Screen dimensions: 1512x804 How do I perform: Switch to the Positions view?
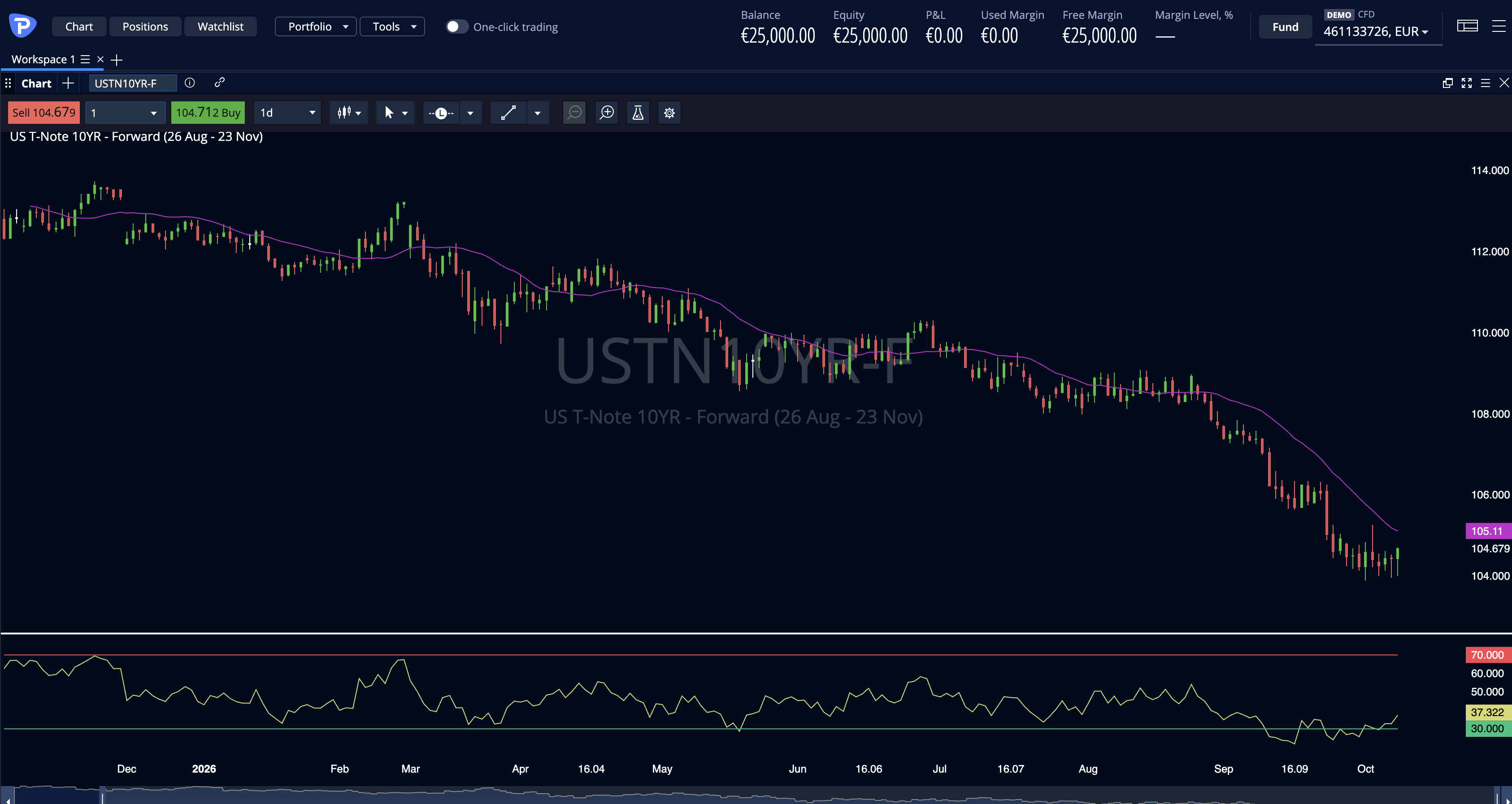coord(145,26)
